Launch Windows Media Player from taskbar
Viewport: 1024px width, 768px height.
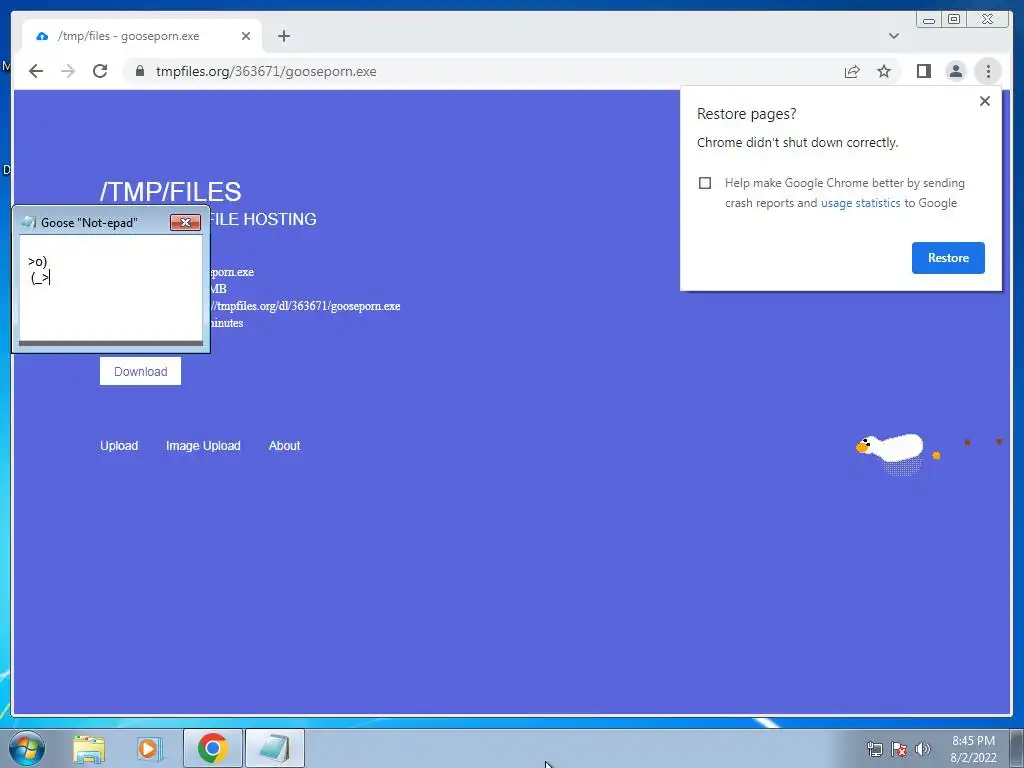tap(150, 748)
